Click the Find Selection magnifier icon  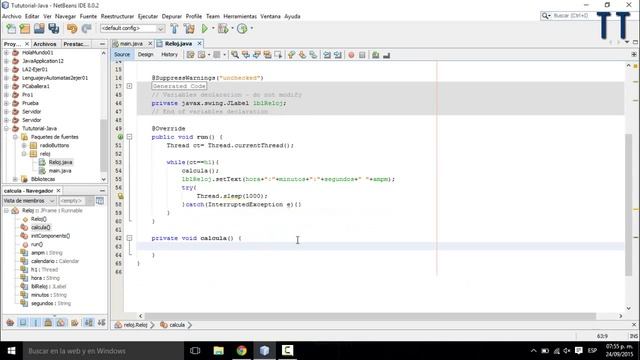tap(235, 55)
